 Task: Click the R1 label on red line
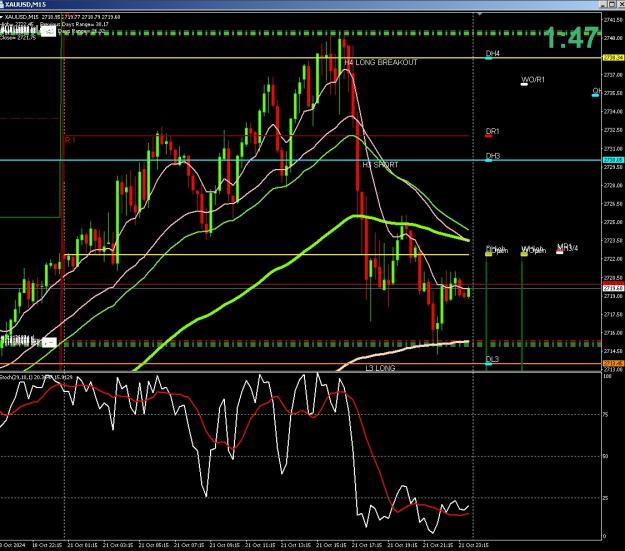pos(70,140)
